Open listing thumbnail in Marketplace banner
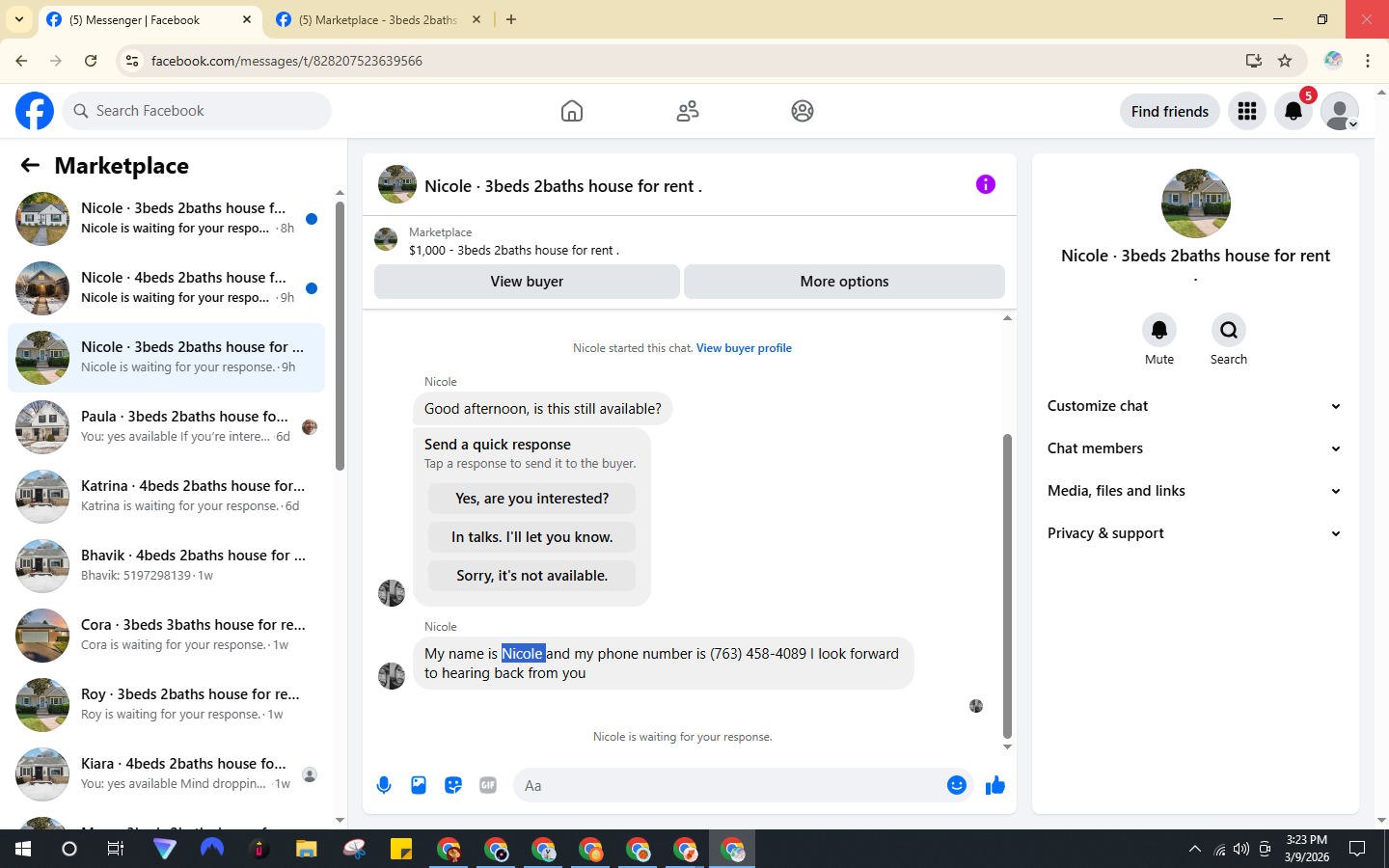 (x=386, y=239)
